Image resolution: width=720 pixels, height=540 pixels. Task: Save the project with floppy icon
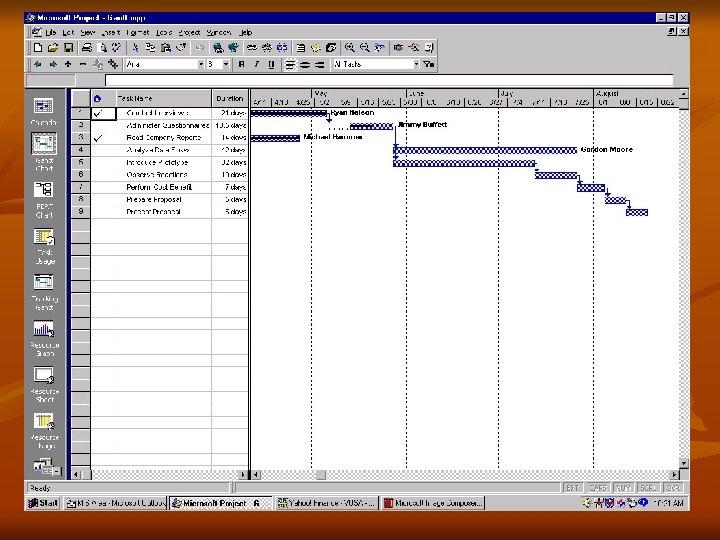coord(68,48)
